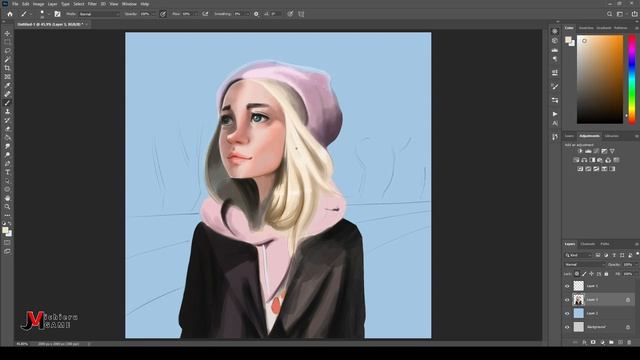
Task: Select the Crop tool
Action: pos(7,68)
